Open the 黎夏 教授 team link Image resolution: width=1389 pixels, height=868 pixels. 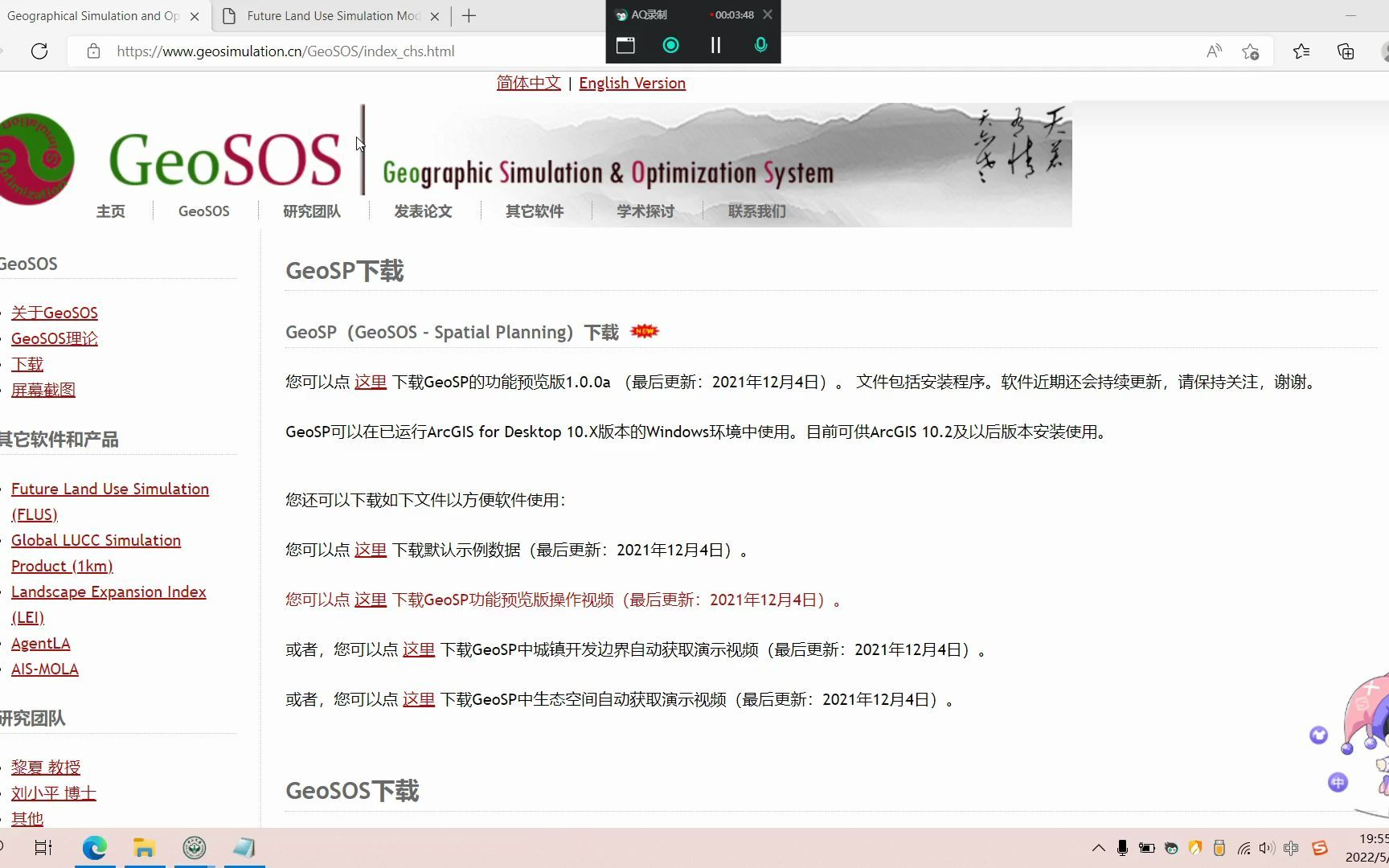coord(46,768)
